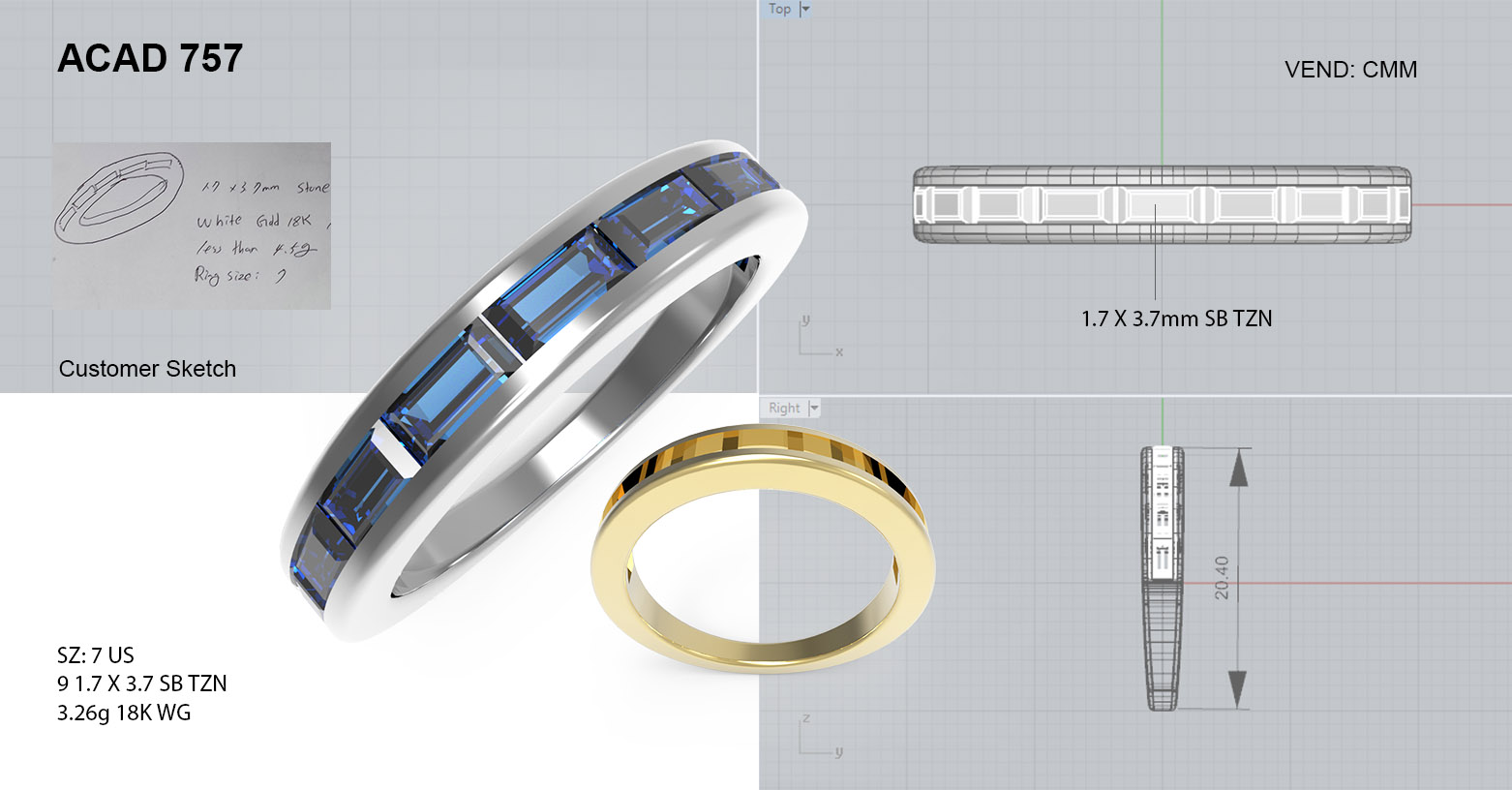Open the Right viewport dropdown arrow

pyautogui.click(x=814, y=408)
